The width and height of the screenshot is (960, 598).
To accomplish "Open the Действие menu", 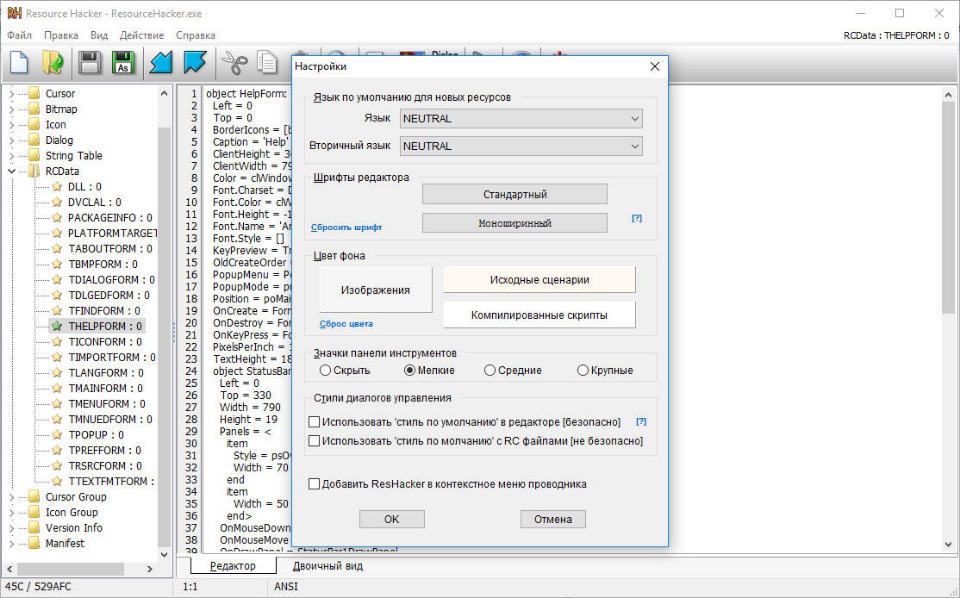I will [x=142, y=35].
